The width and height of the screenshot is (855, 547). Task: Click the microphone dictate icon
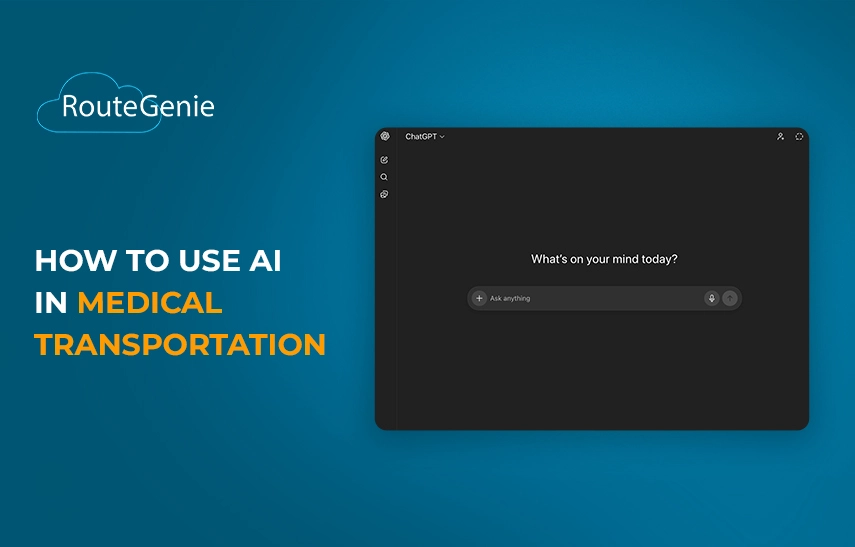(712, 298)
